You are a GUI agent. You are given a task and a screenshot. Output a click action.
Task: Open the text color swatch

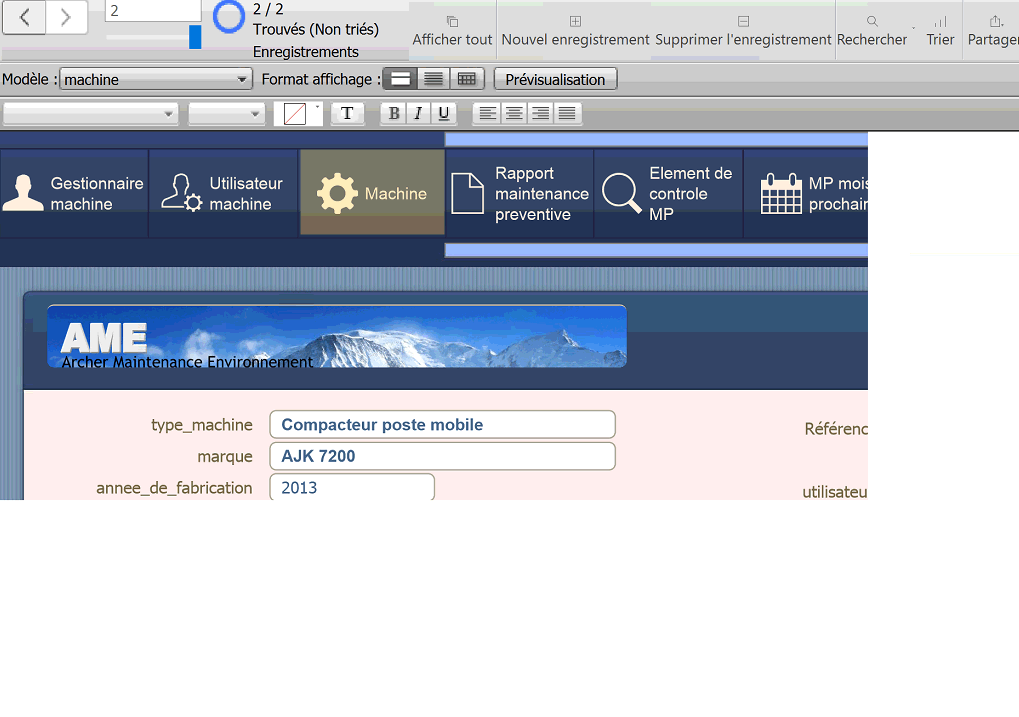tap(295, 114)
